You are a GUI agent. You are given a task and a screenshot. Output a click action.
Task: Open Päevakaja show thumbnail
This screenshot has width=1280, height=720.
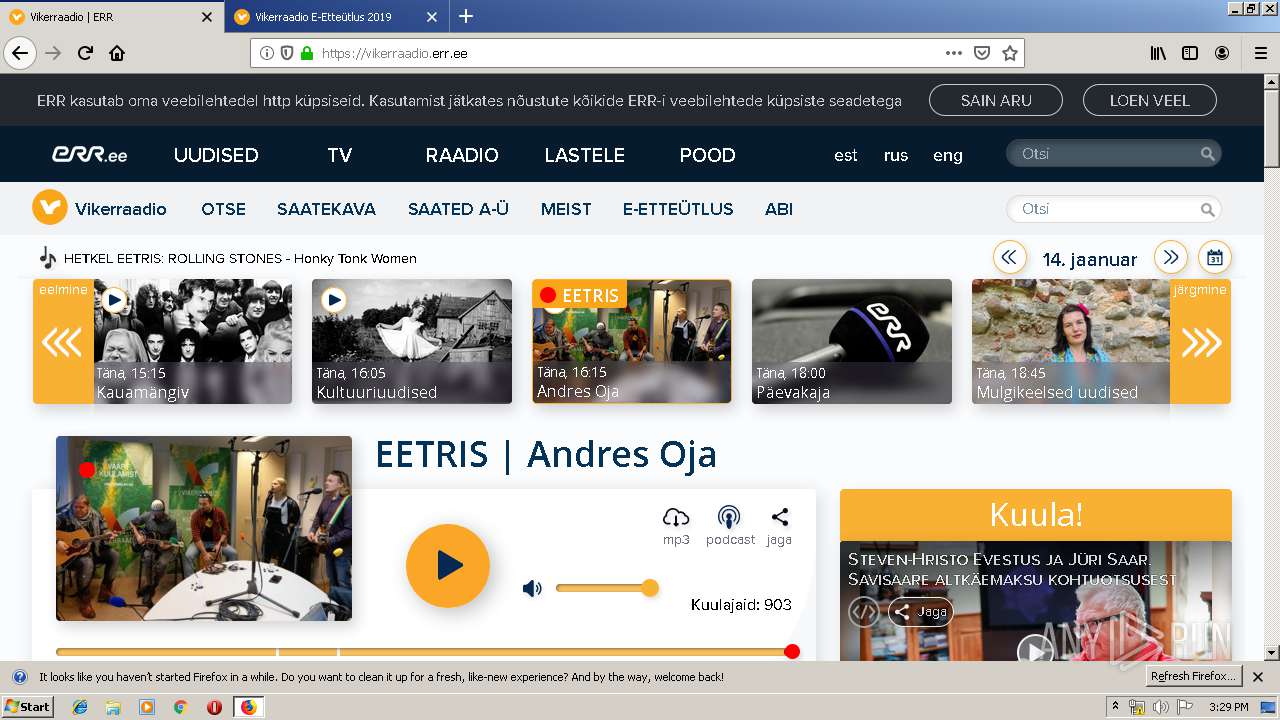[852, 341]
